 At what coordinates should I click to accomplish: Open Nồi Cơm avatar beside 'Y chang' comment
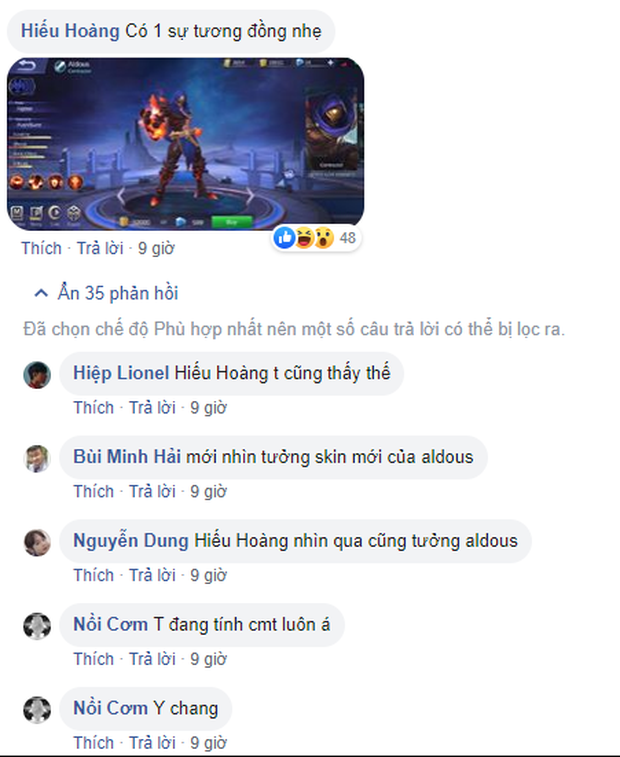(37, 710)
